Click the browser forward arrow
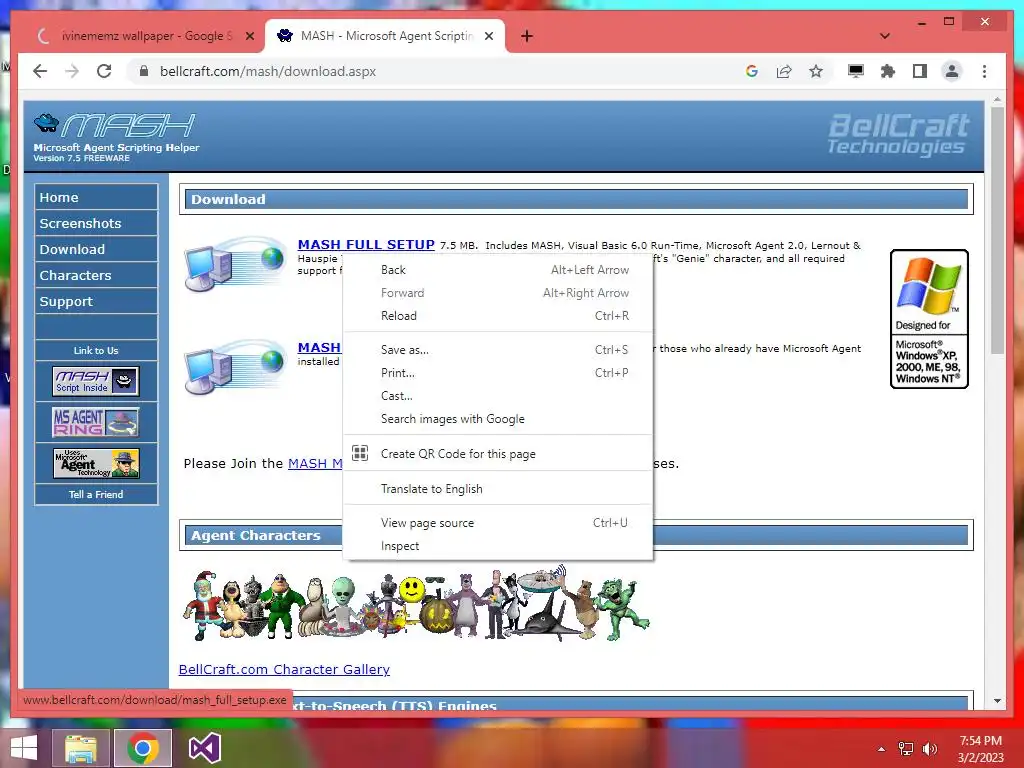This screenshot has height=768, width=1024. 72,71
